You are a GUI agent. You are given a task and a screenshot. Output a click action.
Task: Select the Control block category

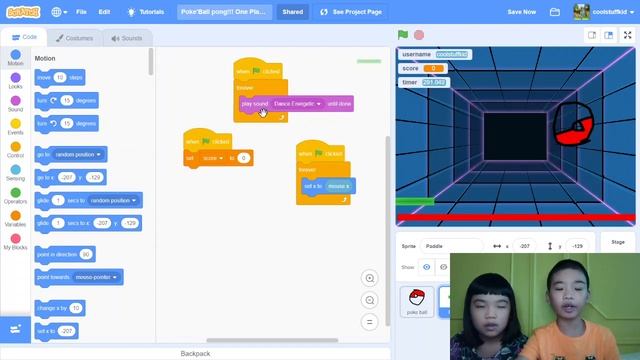coord(16,150)
